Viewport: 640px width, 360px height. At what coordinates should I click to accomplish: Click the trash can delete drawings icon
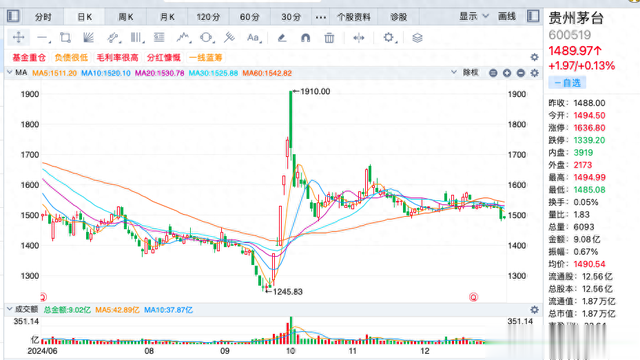pyautogui.click(x=329, y=38)
